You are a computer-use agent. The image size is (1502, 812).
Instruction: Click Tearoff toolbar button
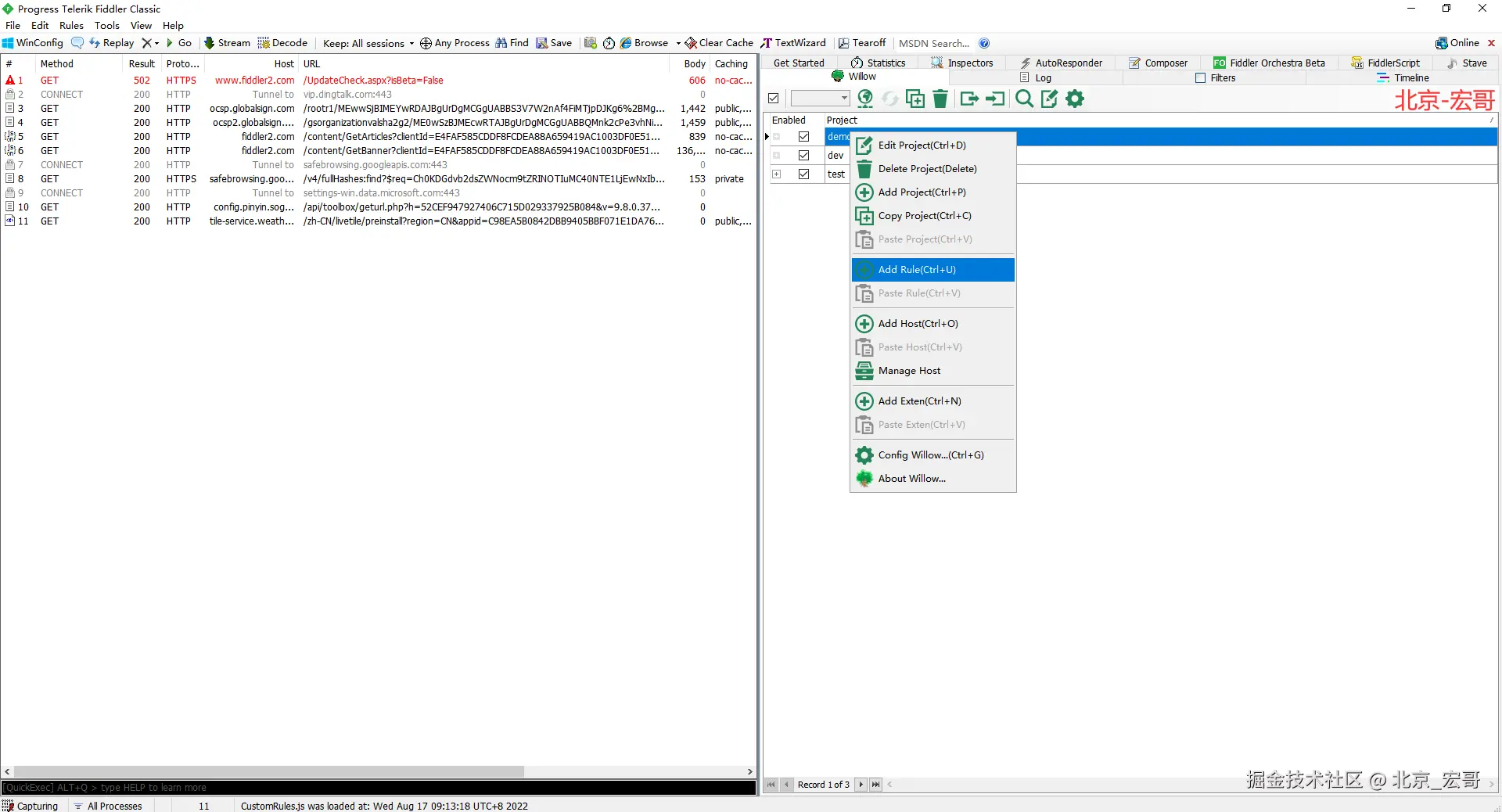[862, 43]
